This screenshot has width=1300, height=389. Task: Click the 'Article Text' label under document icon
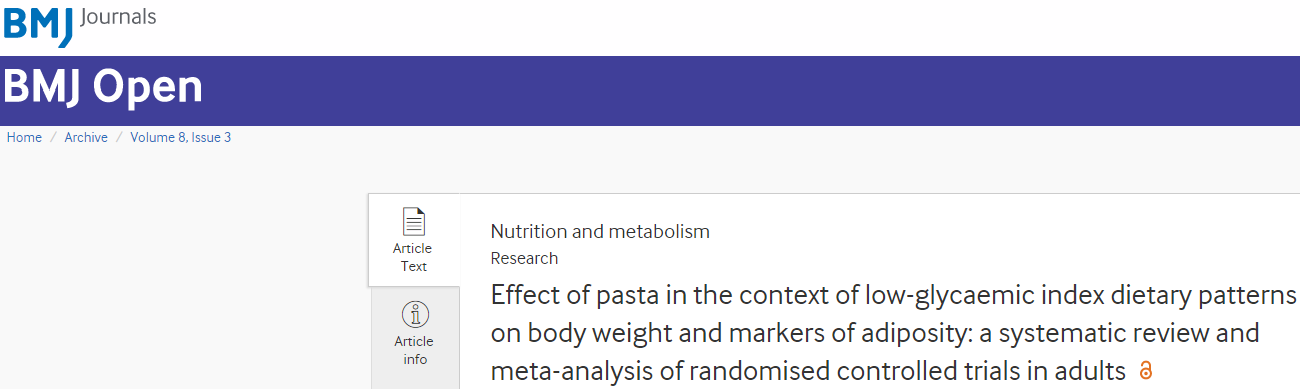(414, 257)
